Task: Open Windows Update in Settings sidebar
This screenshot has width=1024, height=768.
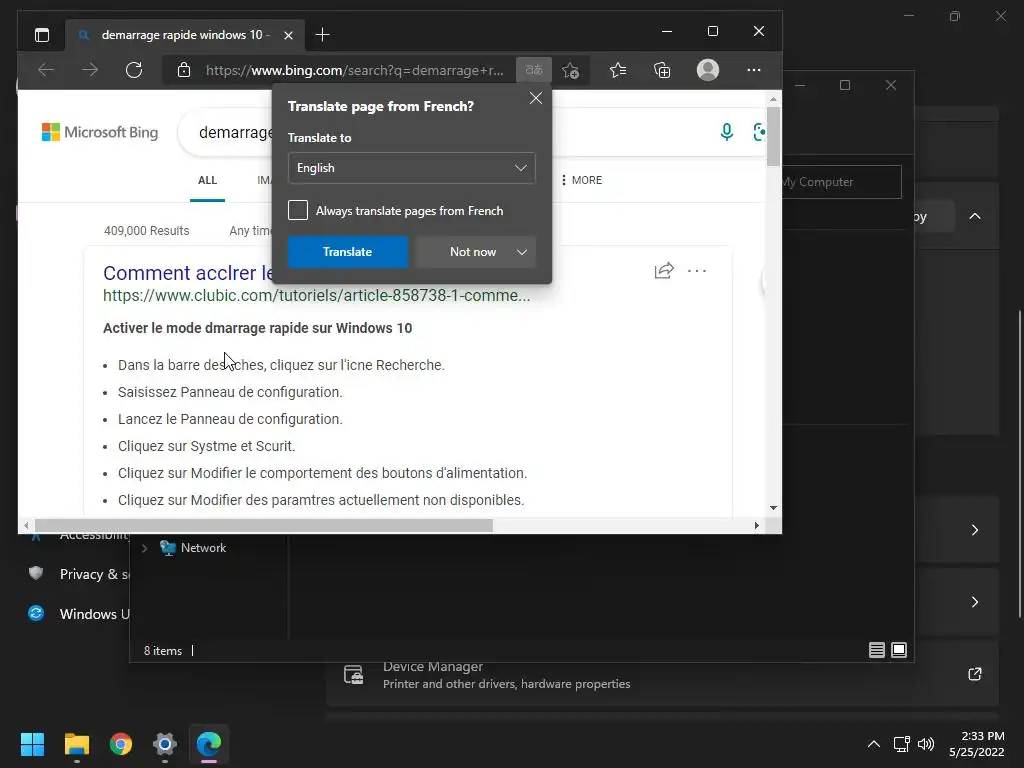Action: point(78,614)
